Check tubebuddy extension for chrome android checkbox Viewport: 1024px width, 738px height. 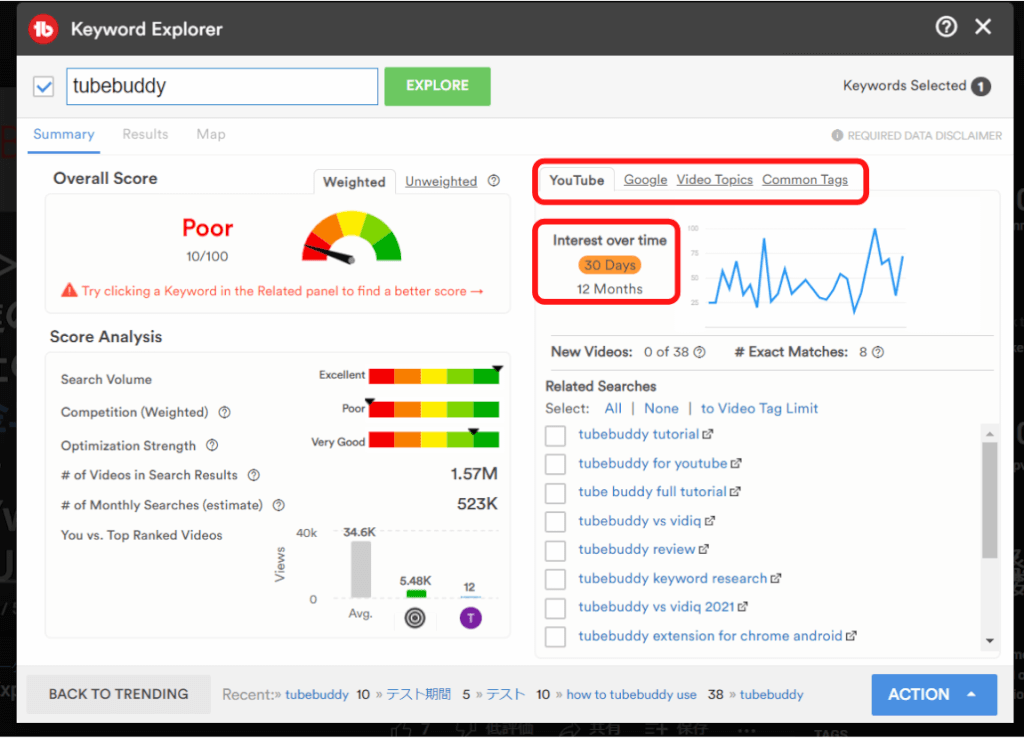coord(555,637)
